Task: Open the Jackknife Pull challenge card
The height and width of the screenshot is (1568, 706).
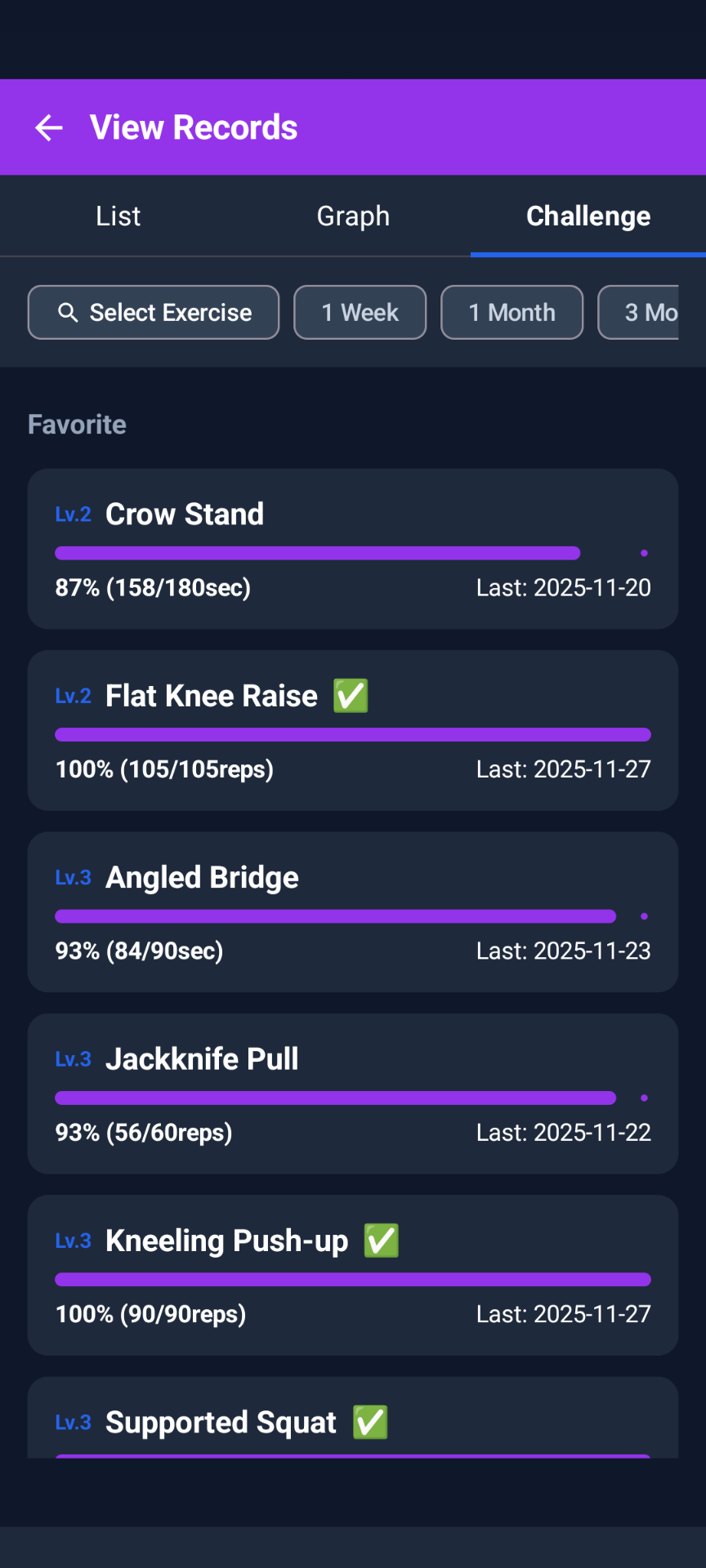Action: [353, 1094]
